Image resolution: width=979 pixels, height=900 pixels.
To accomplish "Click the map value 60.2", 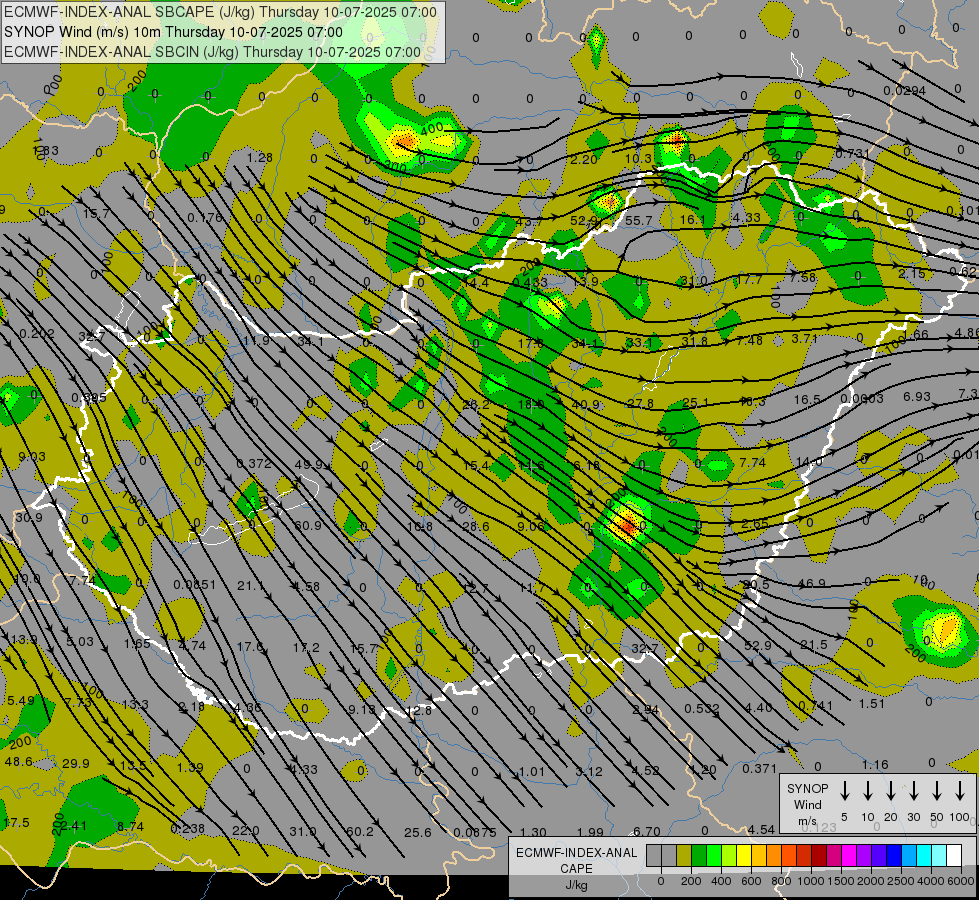I will [x=360, y=831].
